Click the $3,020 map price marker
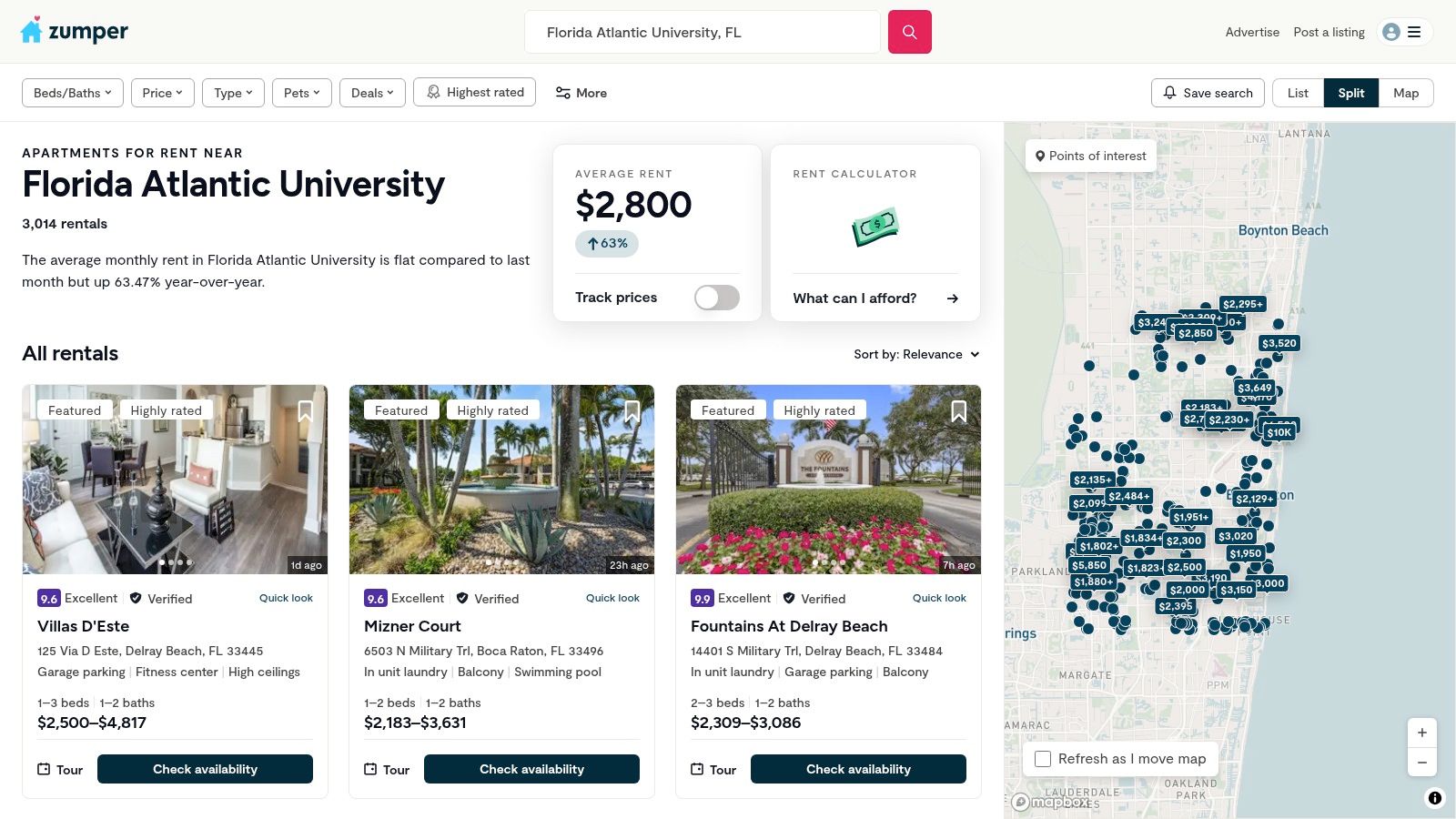Screen dimensions: 1456x819 1237,536
